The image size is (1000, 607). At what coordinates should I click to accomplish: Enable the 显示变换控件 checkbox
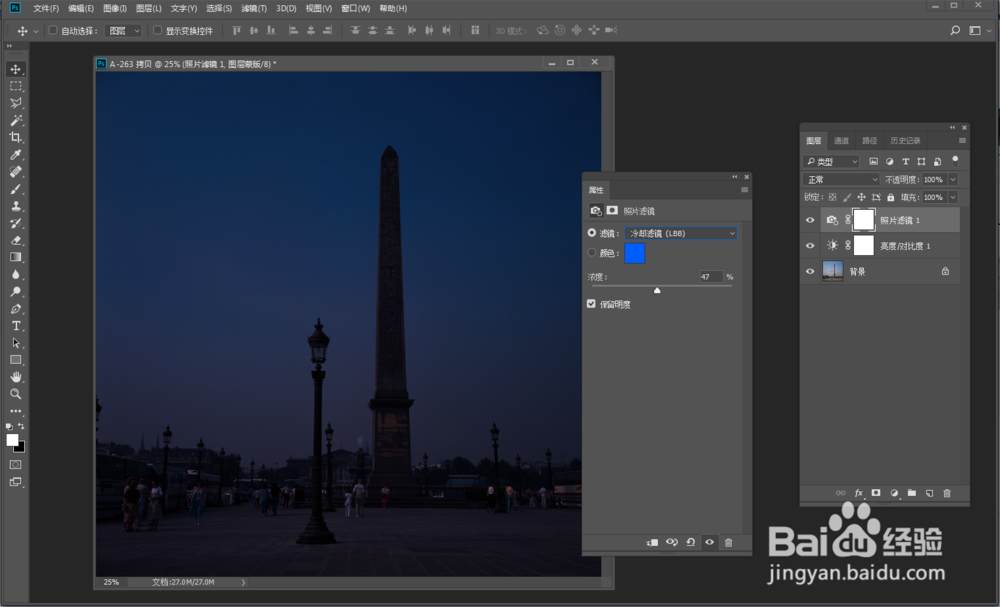[158, 30]
